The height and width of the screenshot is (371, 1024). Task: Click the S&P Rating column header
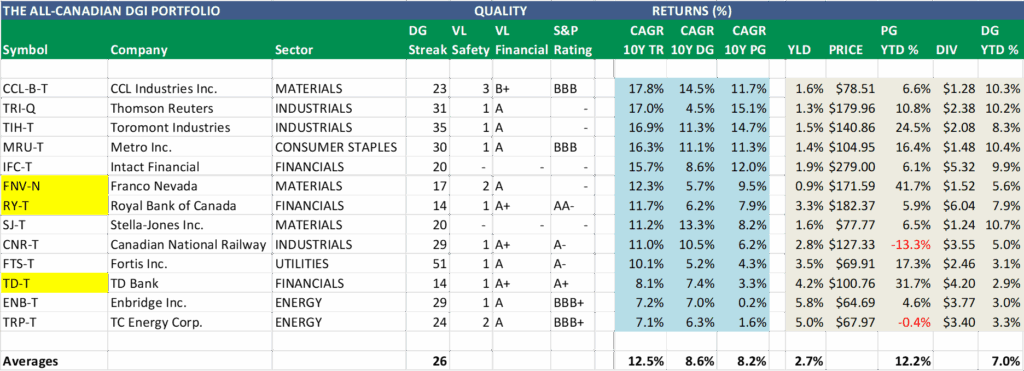(573, 40)
